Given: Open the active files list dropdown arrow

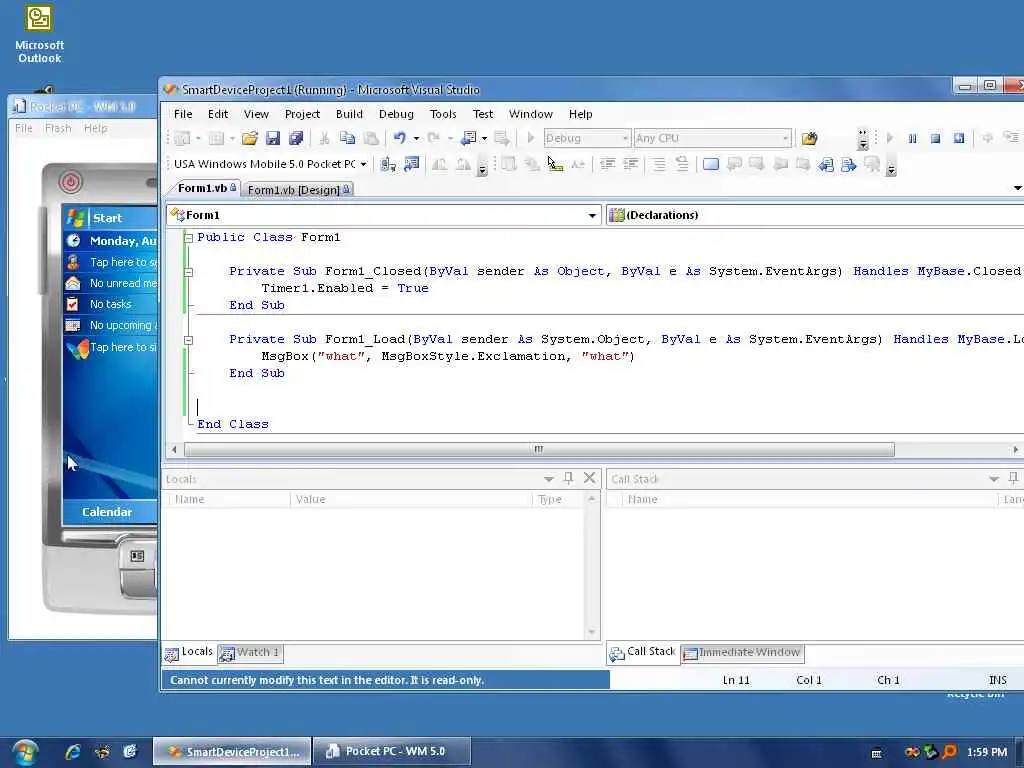Looking at the screenshot, I should (1017, 188).
